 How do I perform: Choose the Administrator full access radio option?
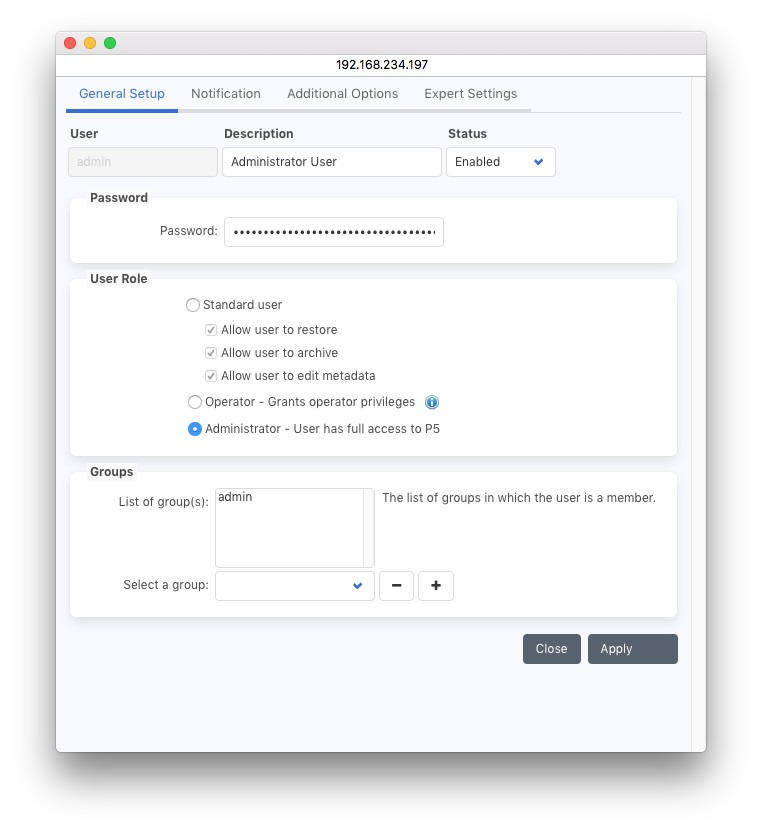pyautogui.click(x=195, y=429)
